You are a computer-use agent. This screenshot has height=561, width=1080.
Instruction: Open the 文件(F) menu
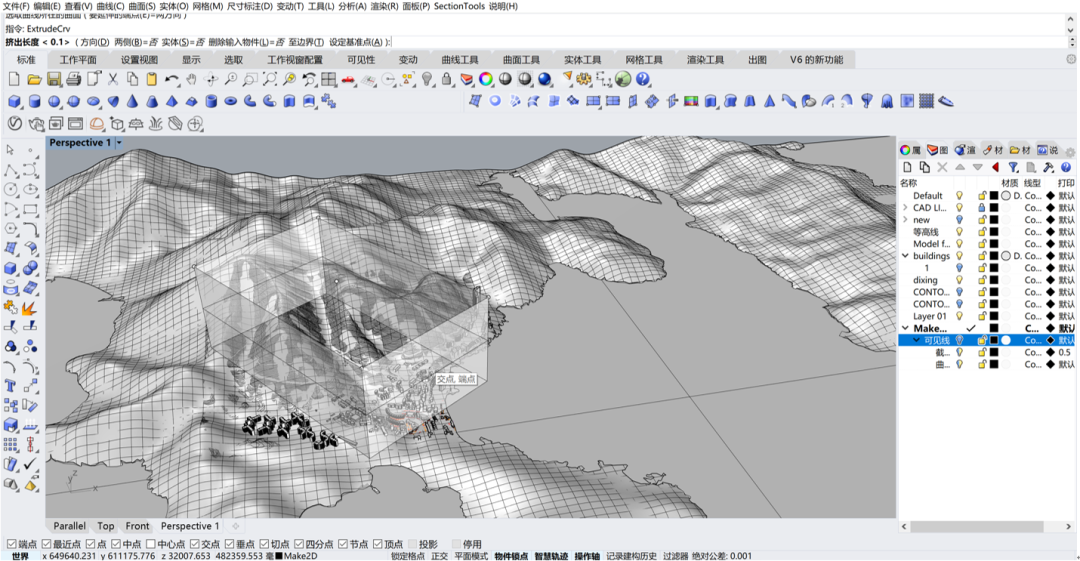pyautogui.click(x=16, y=6)
